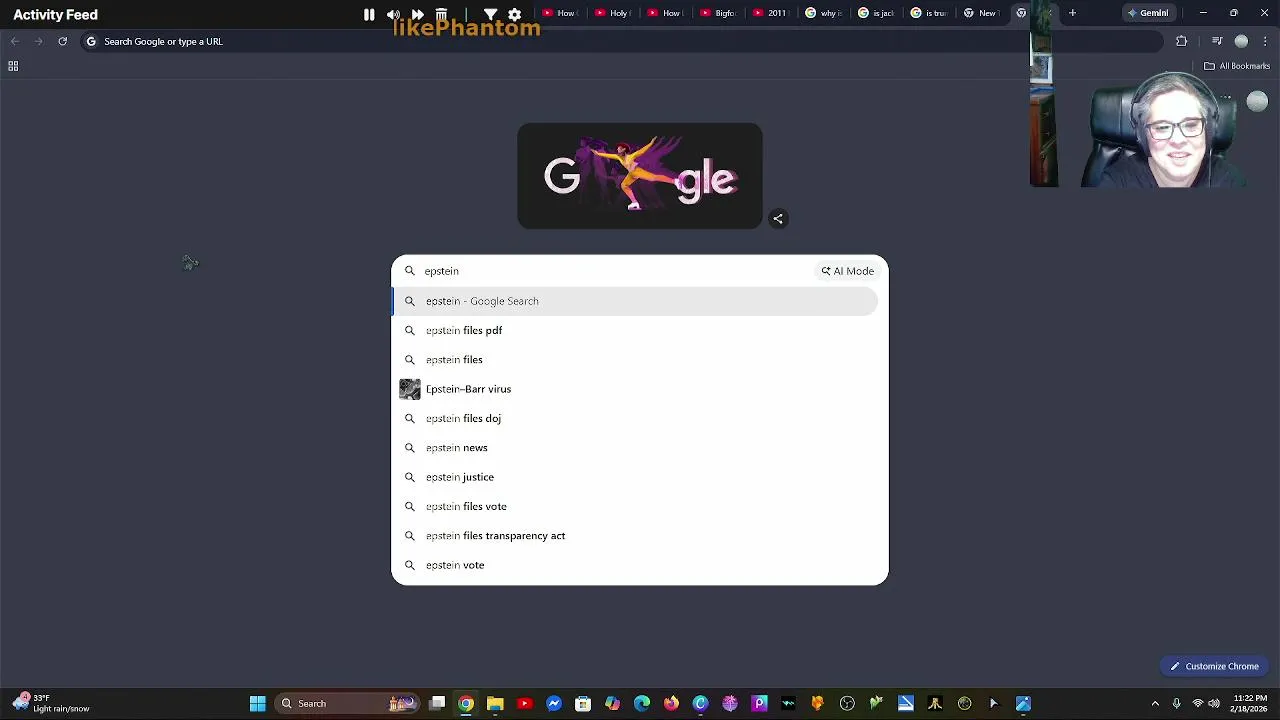Switch to the "is tru" Google tab
Viewport: 1280px width, 720px height.
click(x=928, y=13)
